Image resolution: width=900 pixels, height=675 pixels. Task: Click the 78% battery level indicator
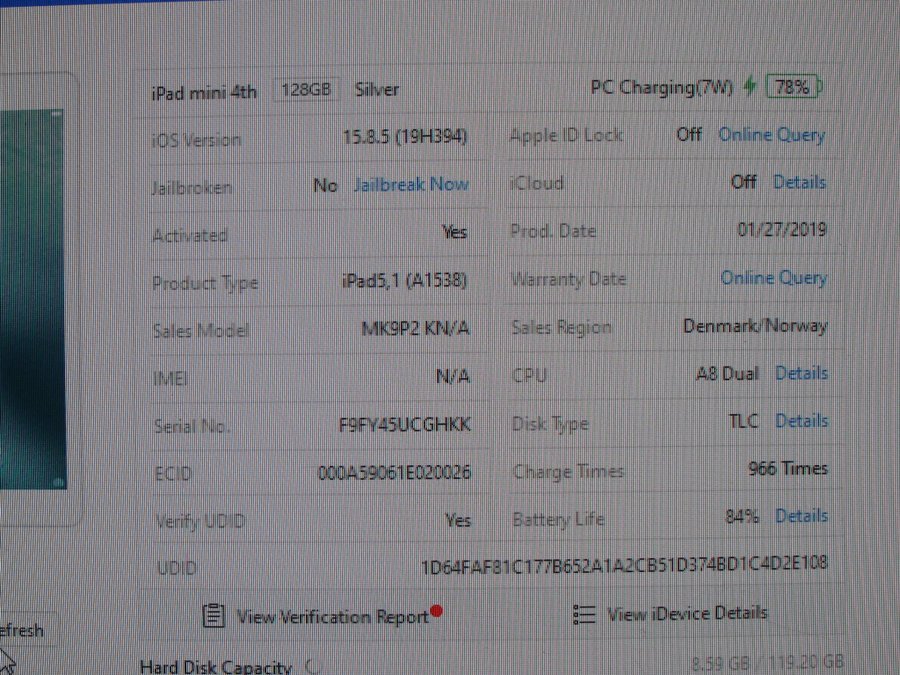792,87
